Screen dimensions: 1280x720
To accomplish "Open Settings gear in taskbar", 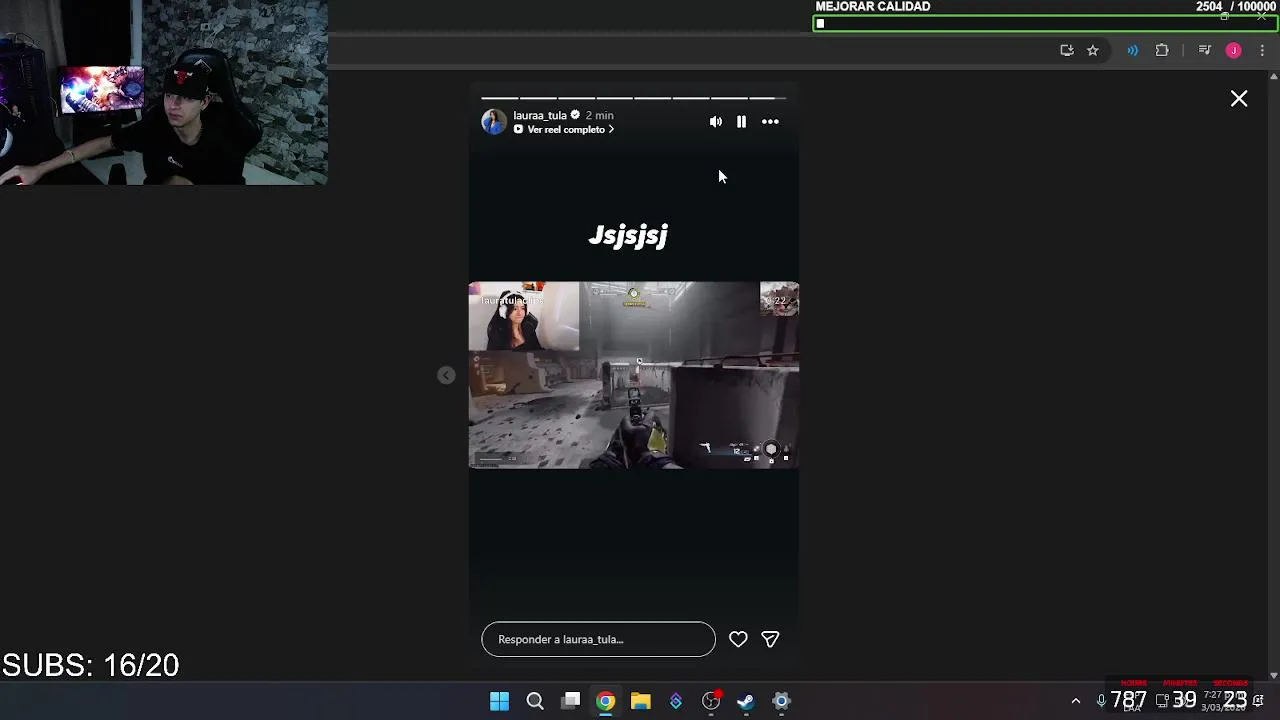I will [x=781, y=701].
